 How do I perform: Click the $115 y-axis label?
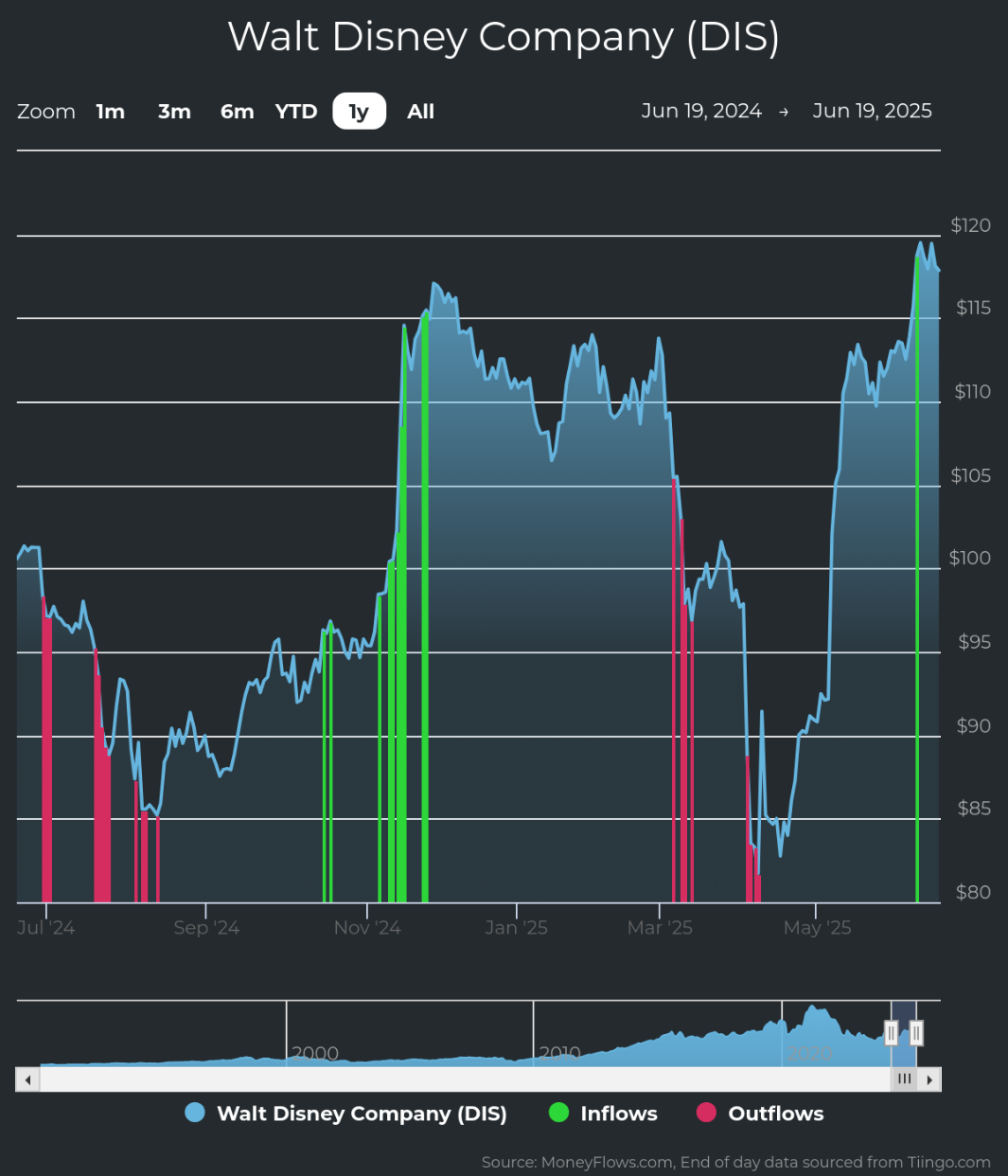pos(974,308)
